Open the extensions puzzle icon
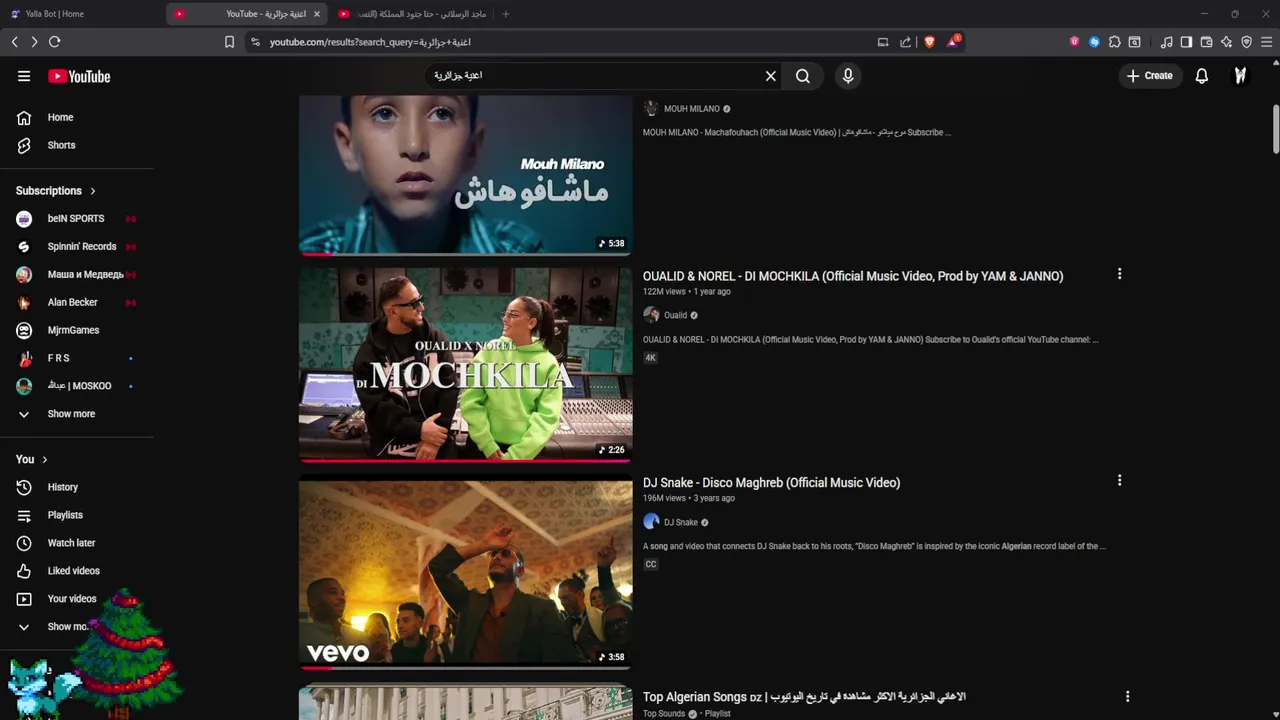Image resolution: width=1280 pixels, height=720 pixels. coord(1115,42)
